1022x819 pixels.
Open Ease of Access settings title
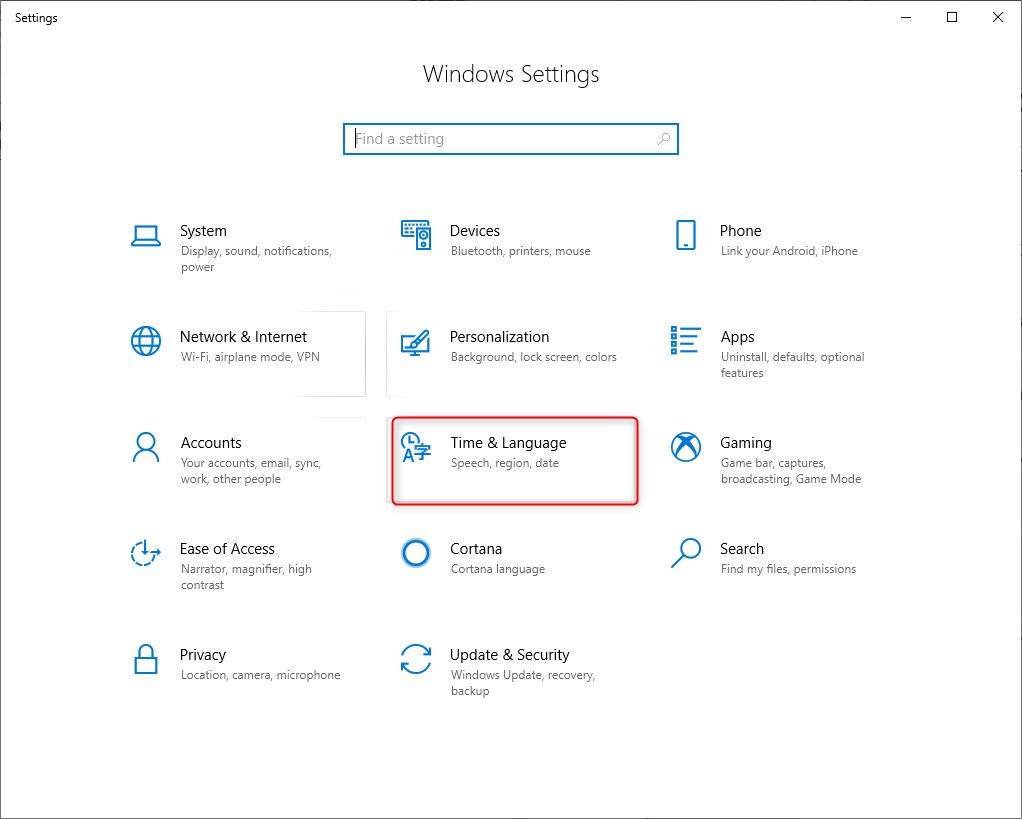[227, 549]
